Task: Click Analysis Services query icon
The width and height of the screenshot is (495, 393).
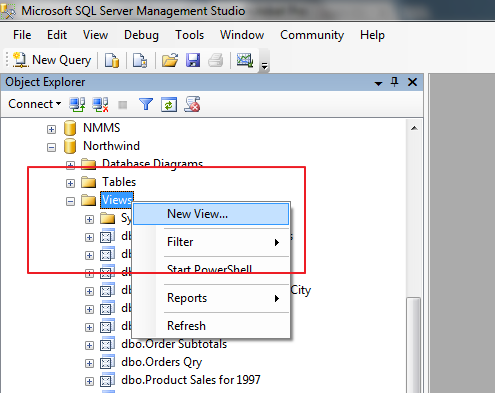Action: (140, 61)
